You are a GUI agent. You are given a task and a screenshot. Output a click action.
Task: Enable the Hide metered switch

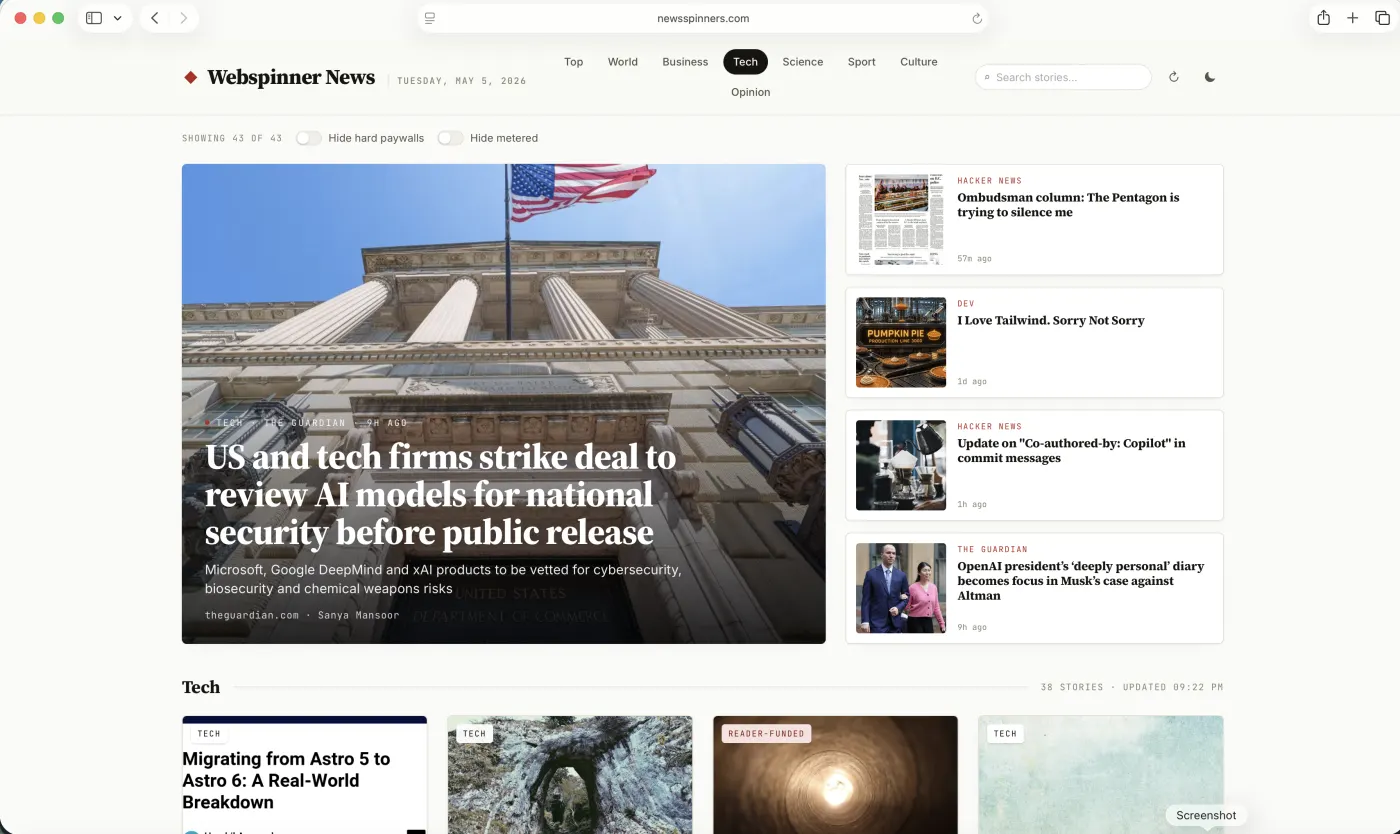point(451,138)
